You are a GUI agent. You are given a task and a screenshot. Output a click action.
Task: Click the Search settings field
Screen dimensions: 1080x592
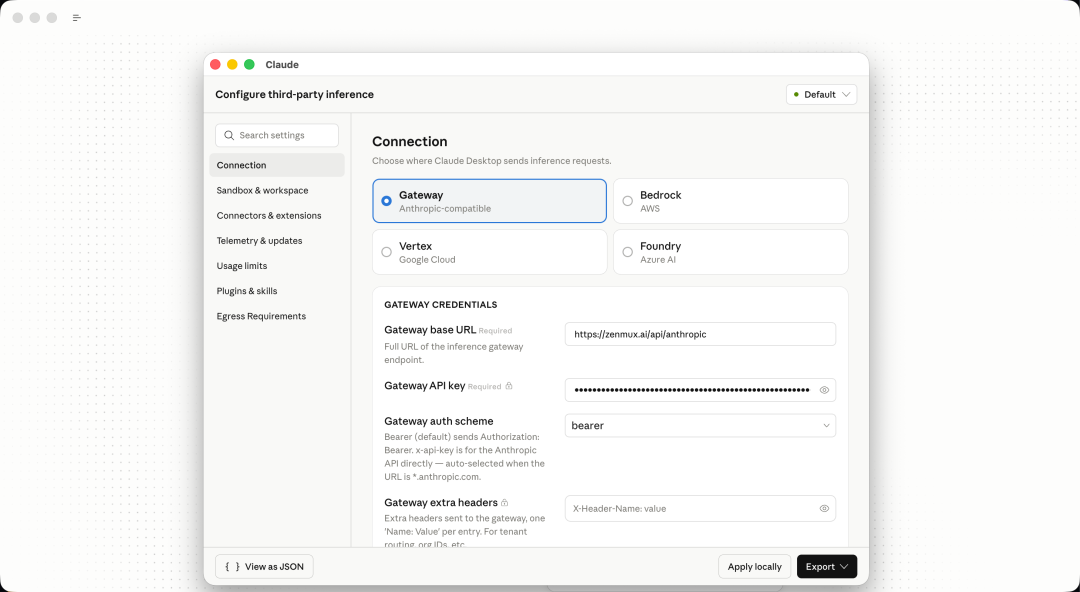pos(277,136)
